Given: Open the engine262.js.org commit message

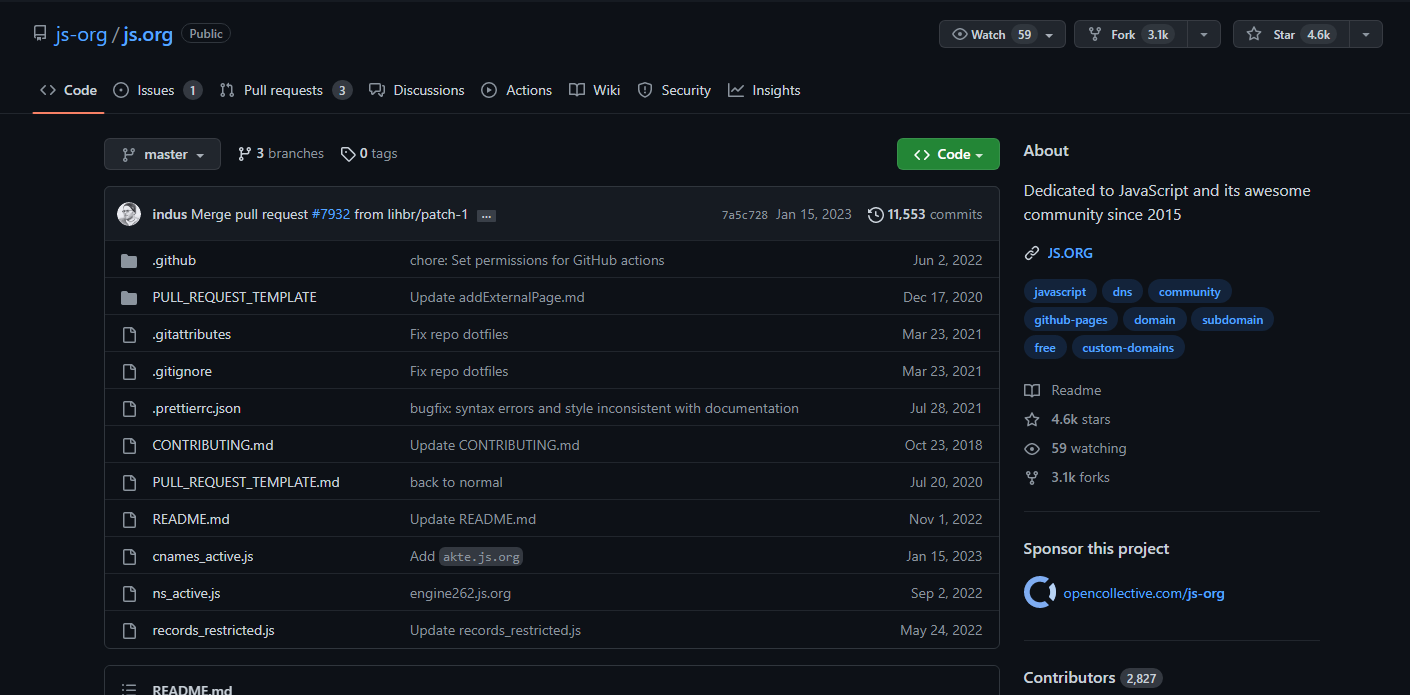Looking at the screenshot, I should (x=460, y=593).
